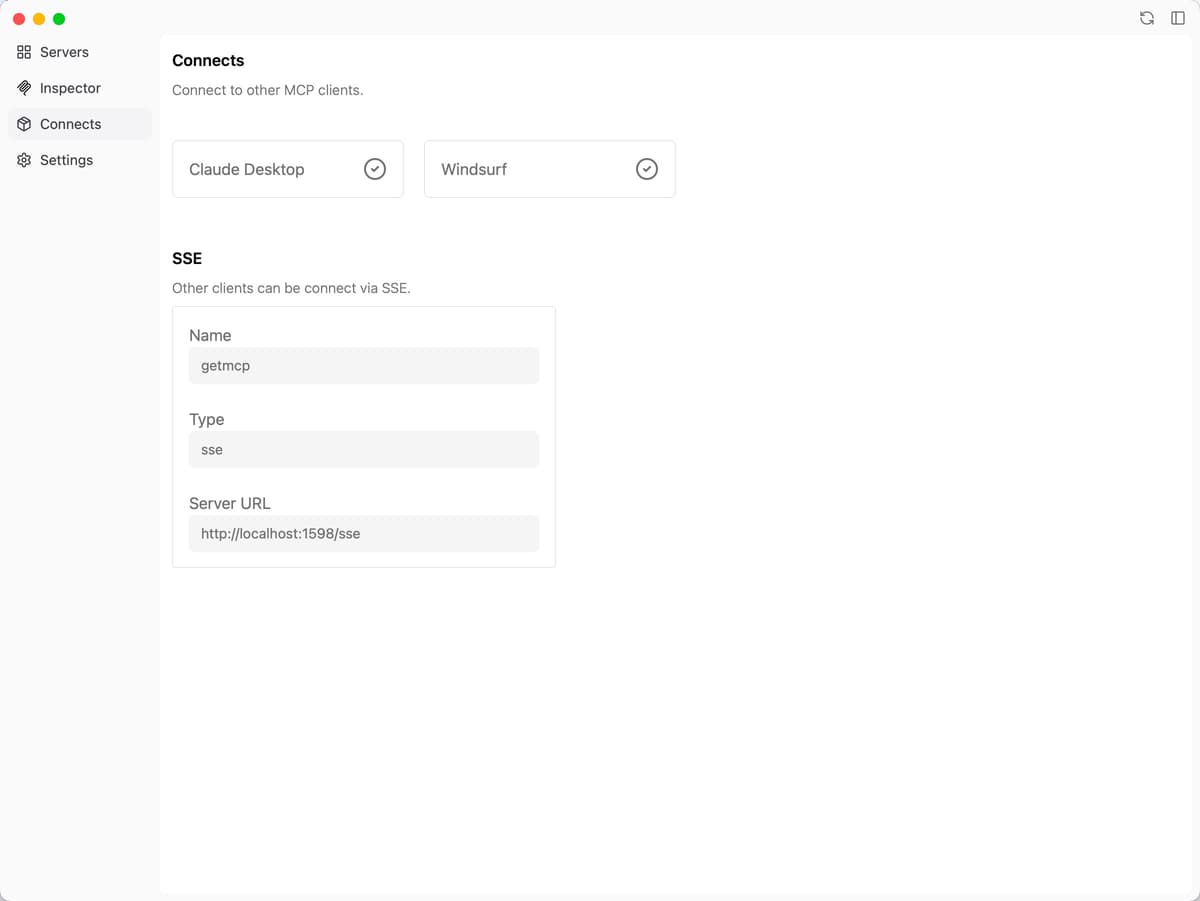This screenshot has height=901, width=1200.
Task: Select the Claude Desktop client card
Action: click(x=288, y=169)
